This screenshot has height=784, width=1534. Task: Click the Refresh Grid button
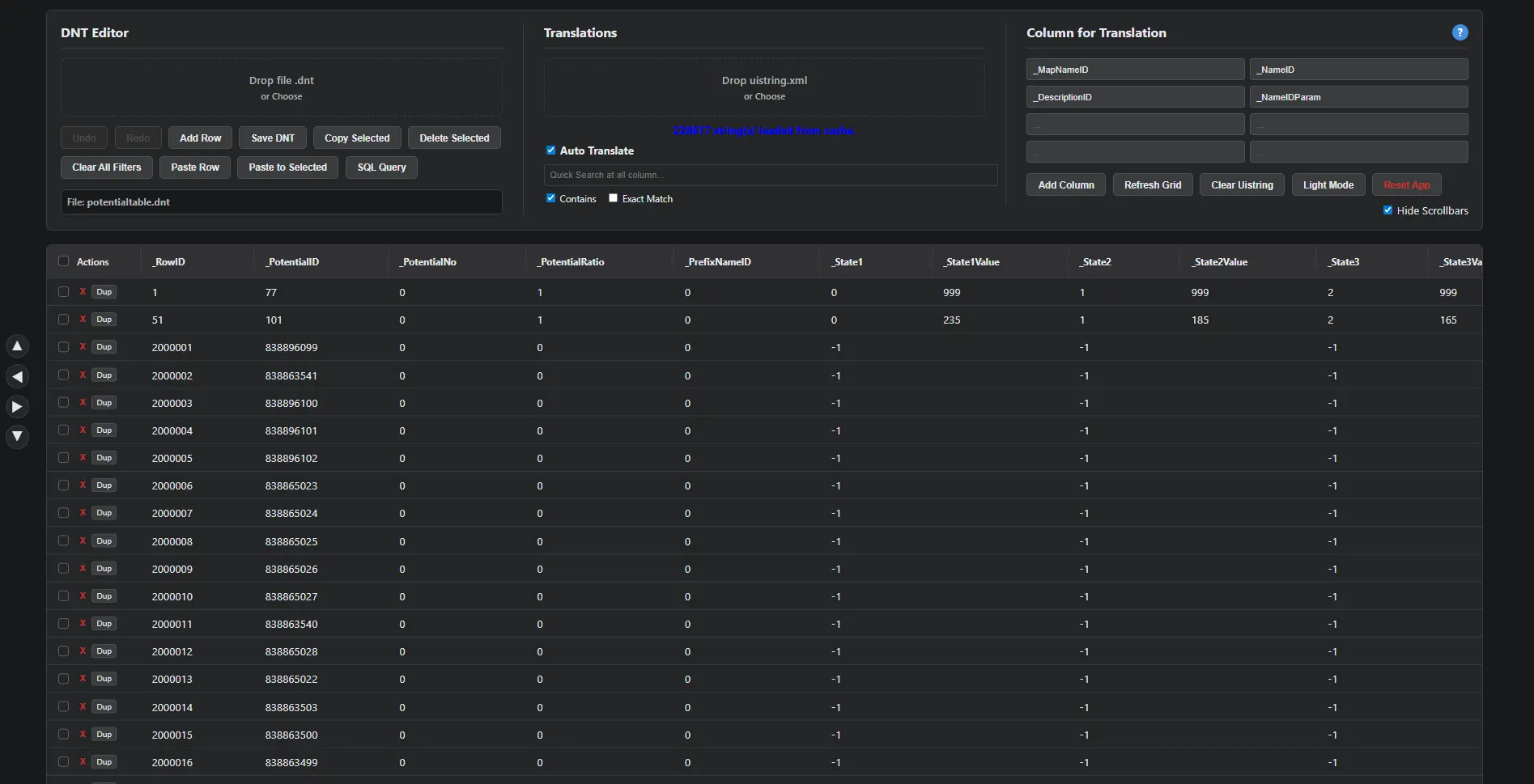tap(1153, 185)
